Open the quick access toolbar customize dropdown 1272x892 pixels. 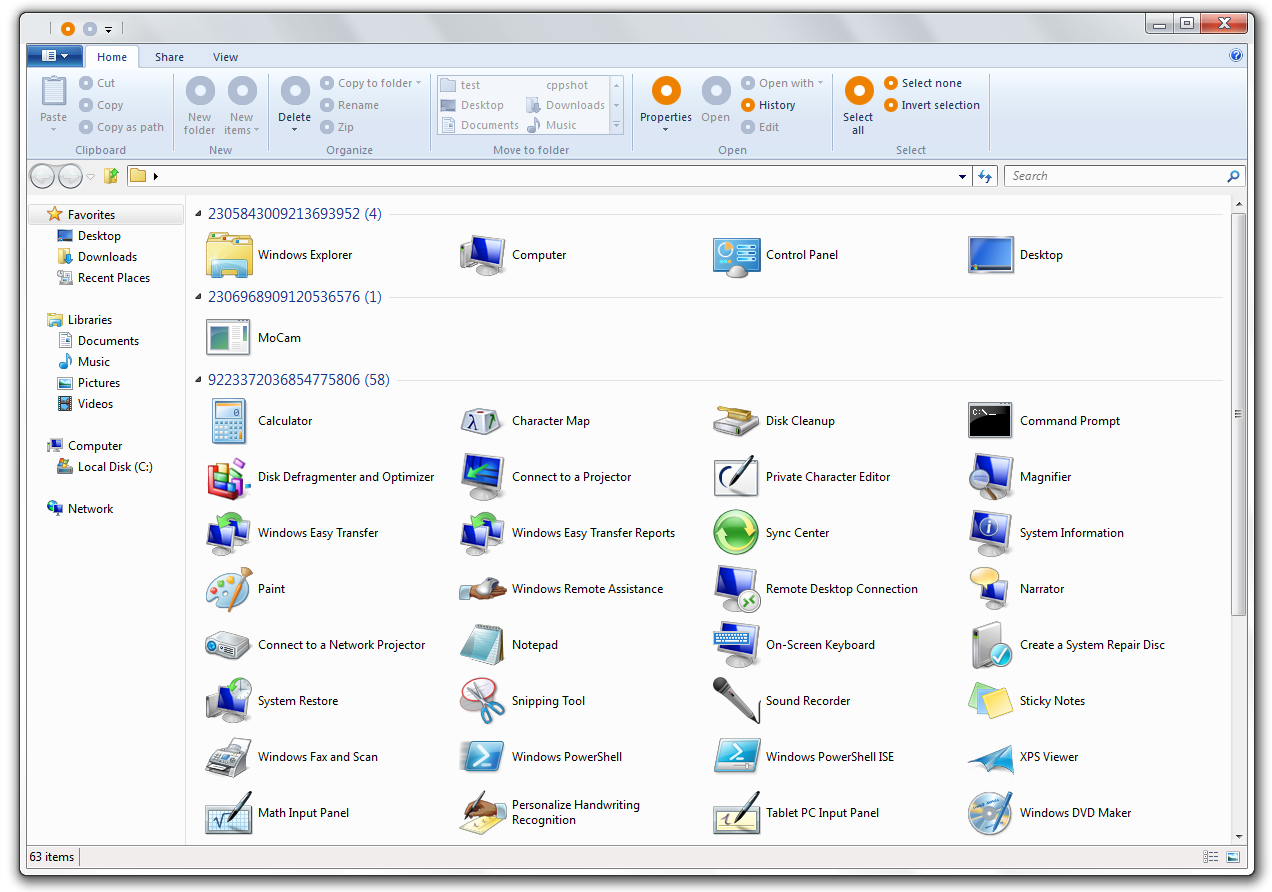pos(108,29)
